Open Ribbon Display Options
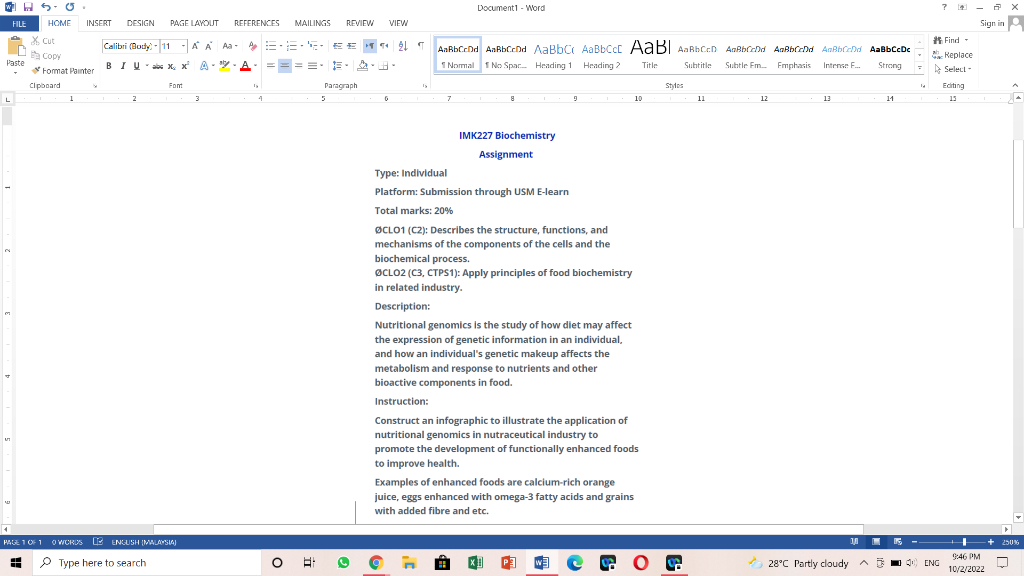1024x576 pixels. (x=962, y=7)
